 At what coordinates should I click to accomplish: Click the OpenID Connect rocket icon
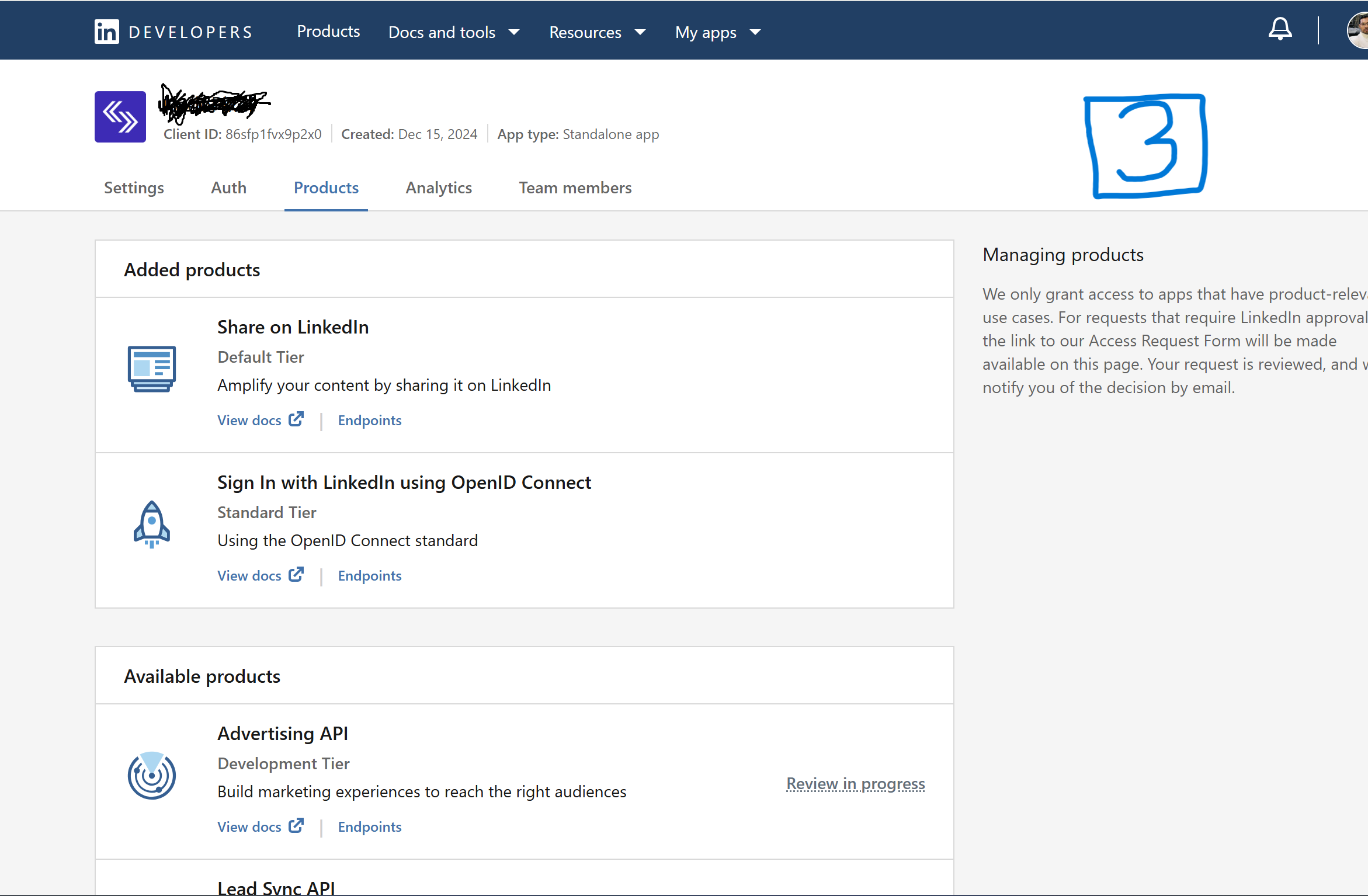[152, 524]
